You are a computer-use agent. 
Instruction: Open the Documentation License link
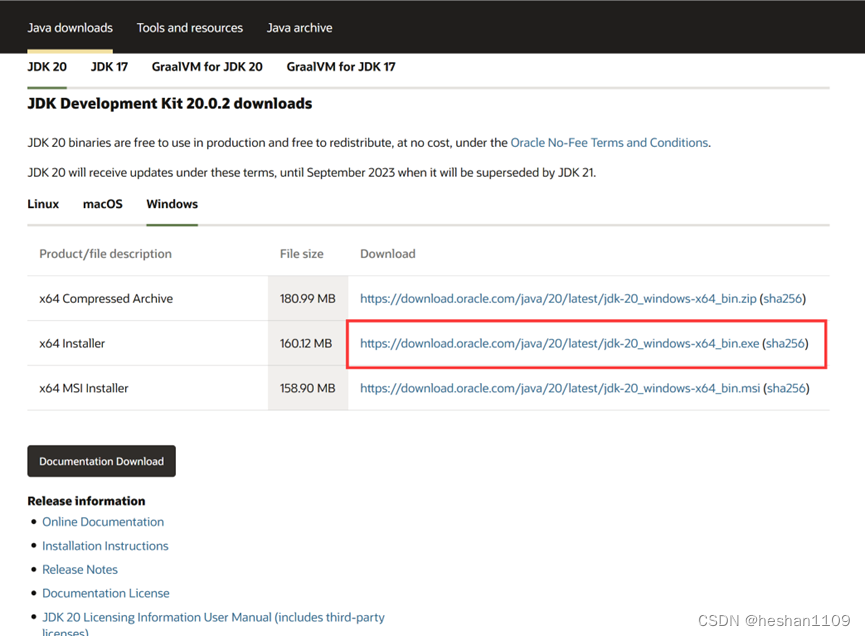point(106,593)
